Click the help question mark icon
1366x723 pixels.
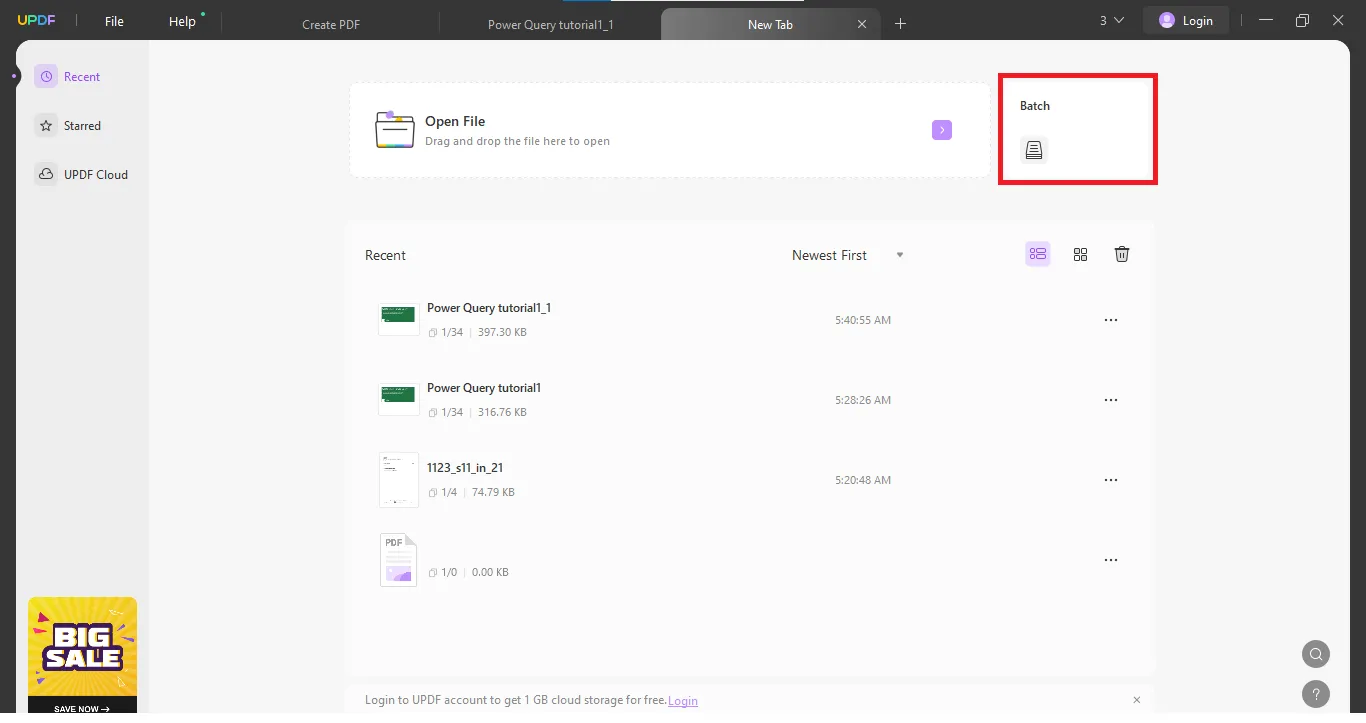[1316, 693]
